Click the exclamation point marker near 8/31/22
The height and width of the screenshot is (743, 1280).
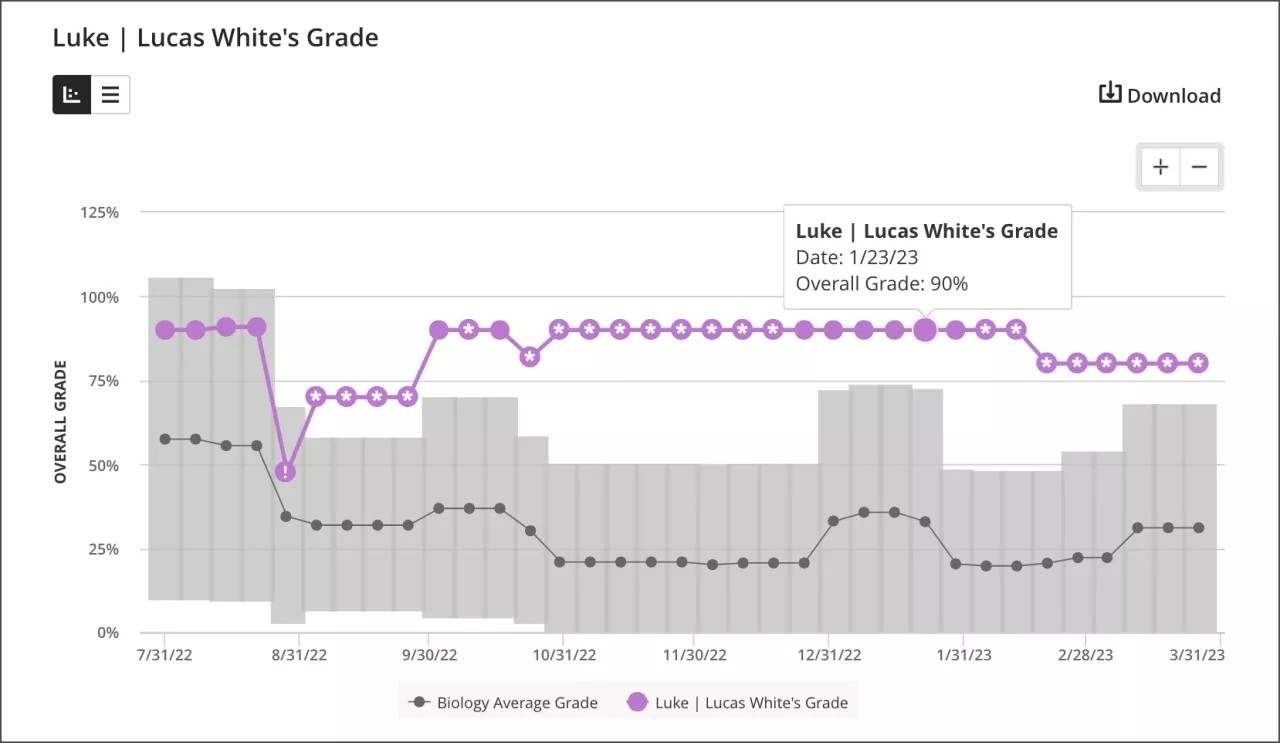[285, 471]
